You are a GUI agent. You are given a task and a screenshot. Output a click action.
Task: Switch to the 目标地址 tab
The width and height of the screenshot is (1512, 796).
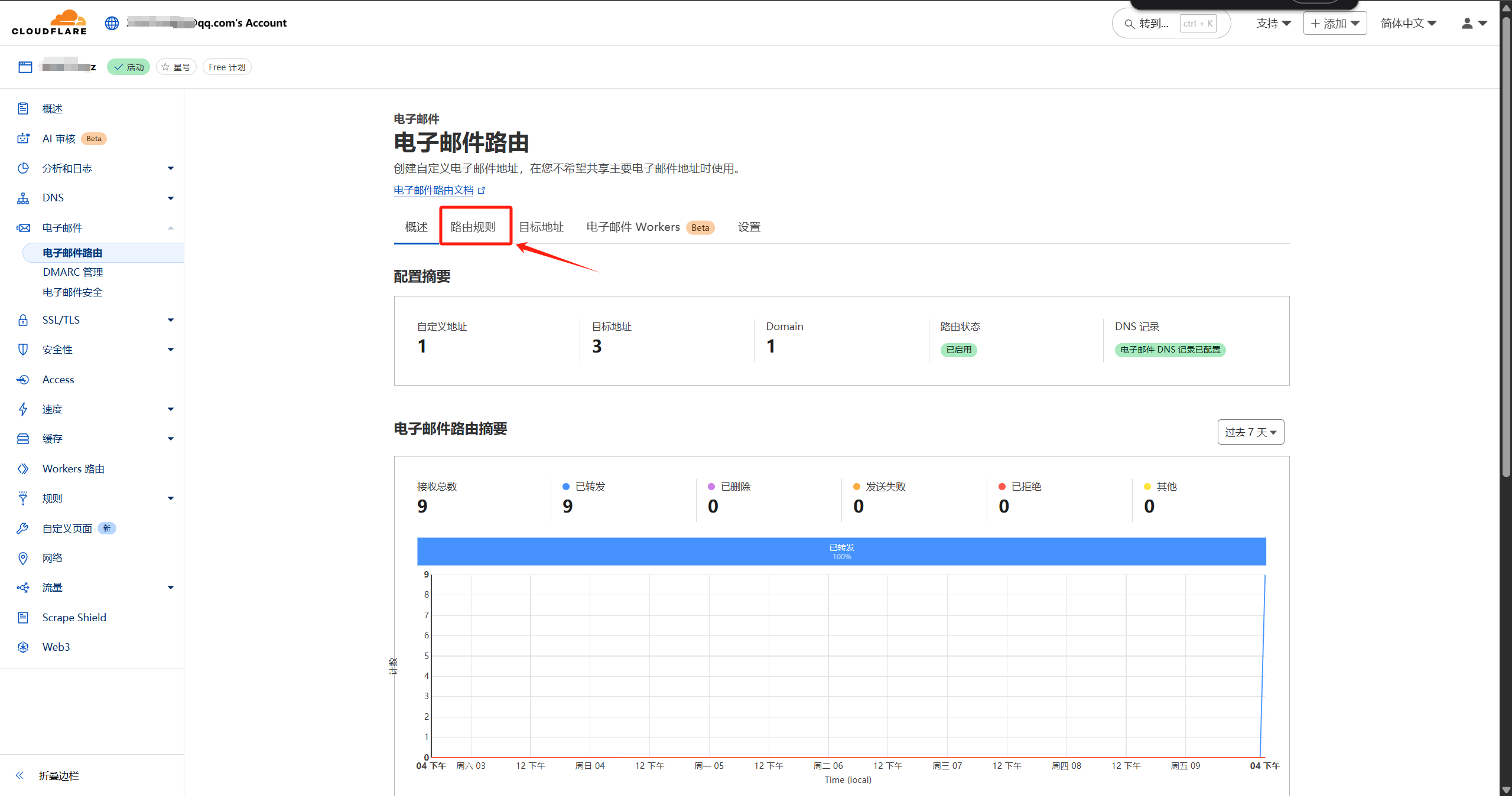(x=541, y=227)
